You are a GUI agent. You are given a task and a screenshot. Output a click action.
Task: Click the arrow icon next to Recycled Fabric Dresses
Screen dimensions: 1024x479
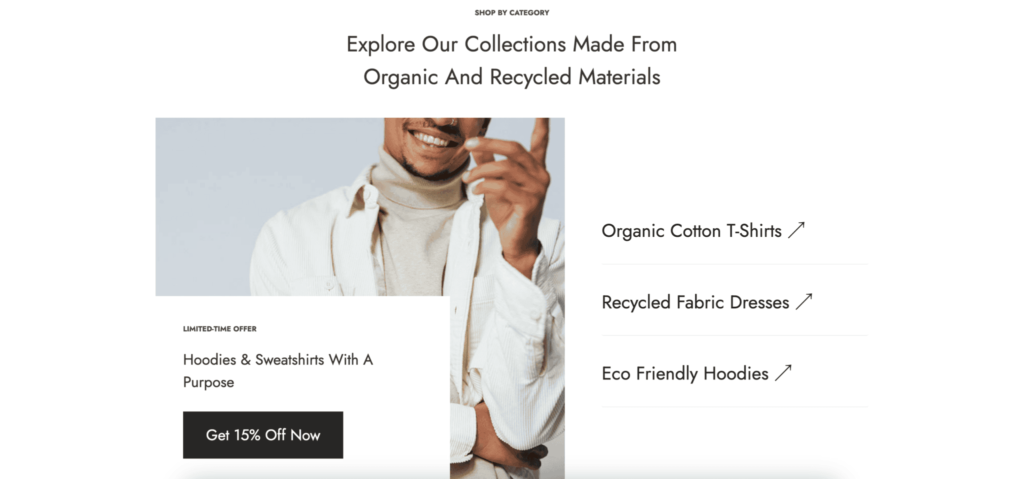pyautogui.click(x=804, y=301)
